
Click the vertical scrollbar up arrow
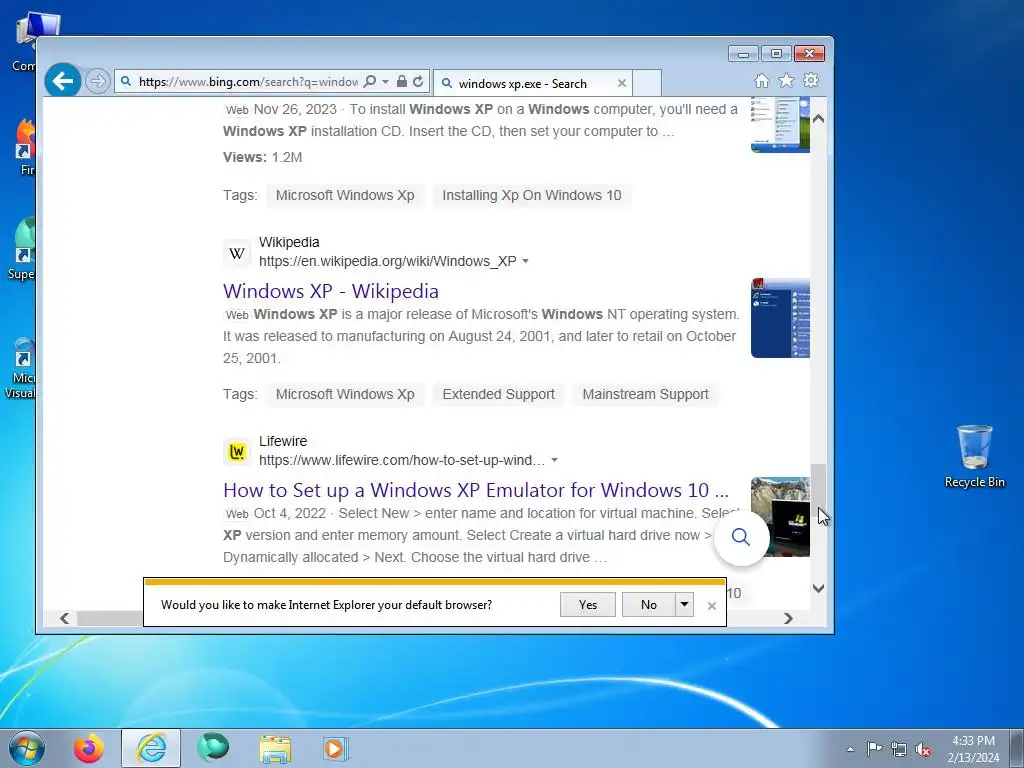(818, 119)
